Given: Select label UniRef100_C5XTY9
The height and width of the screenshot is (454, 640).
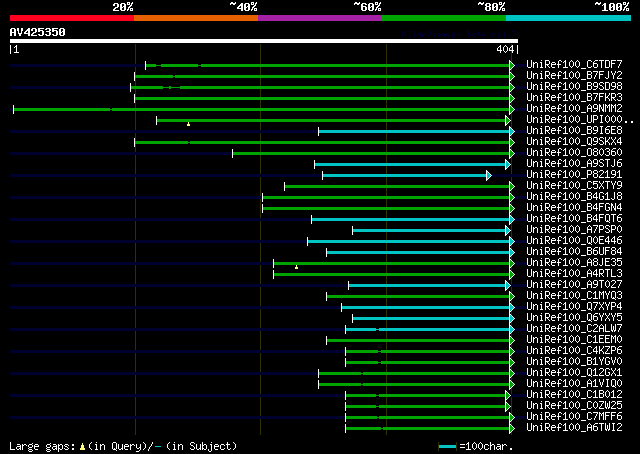Looking at the screenshot, I should 574,186.
